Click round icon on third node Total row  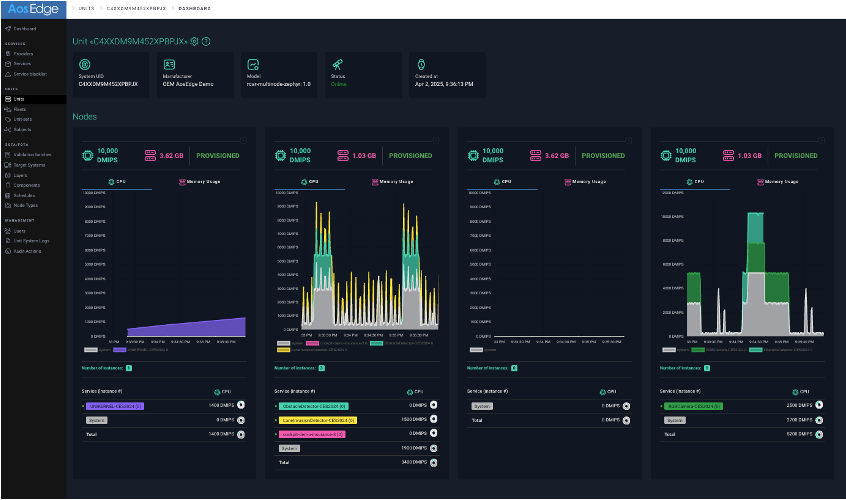tap(626, 420)
